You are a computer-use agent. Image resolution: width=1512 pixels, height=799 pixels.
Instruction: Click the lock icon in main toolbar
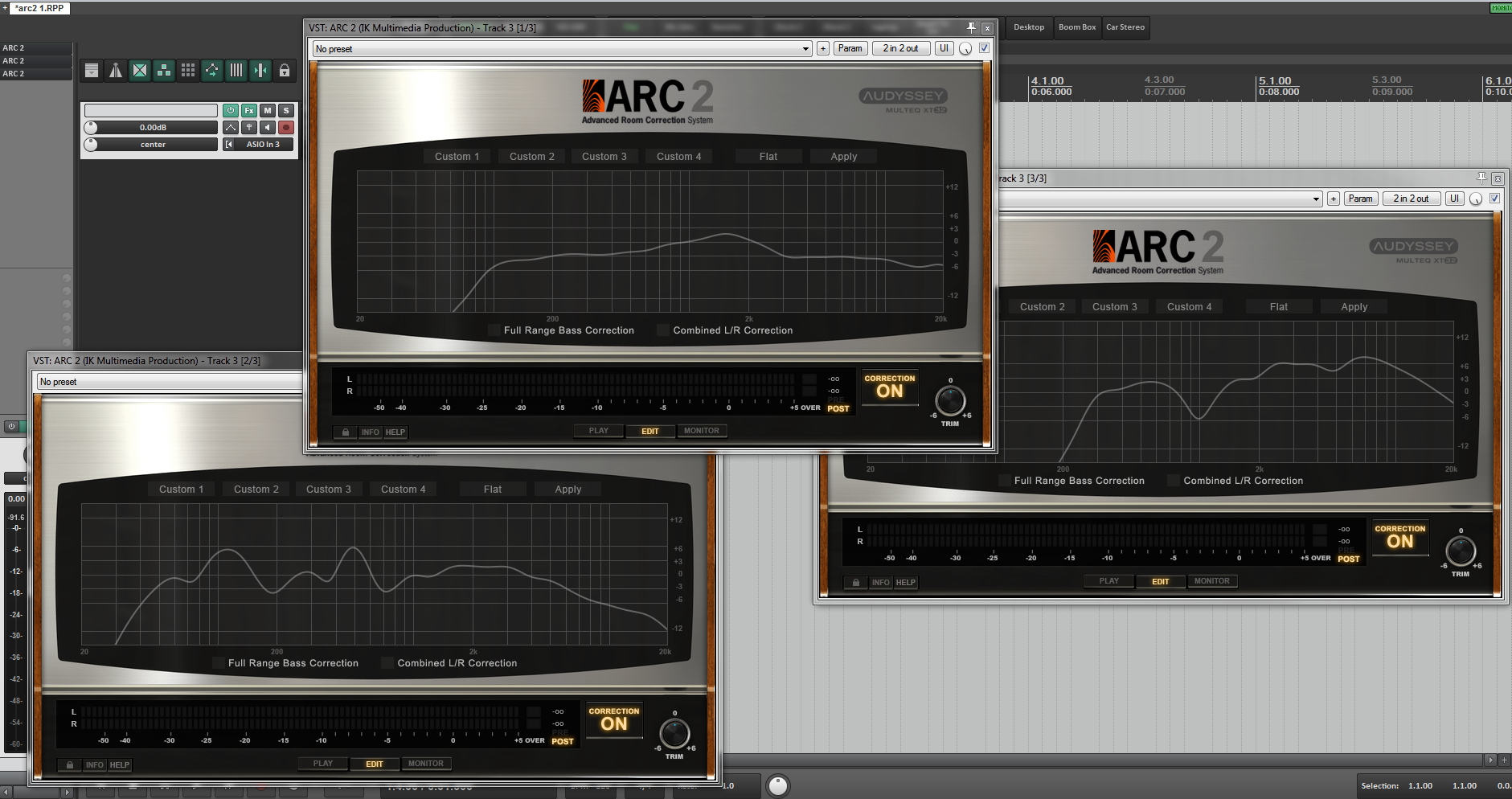(284, 71)
